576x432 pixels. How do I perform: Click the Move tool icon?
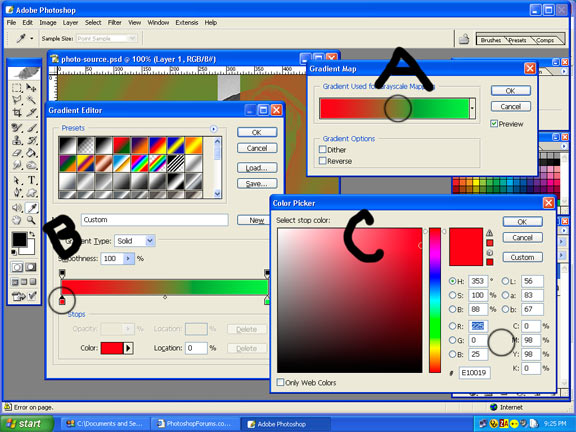tap(31, 88)
